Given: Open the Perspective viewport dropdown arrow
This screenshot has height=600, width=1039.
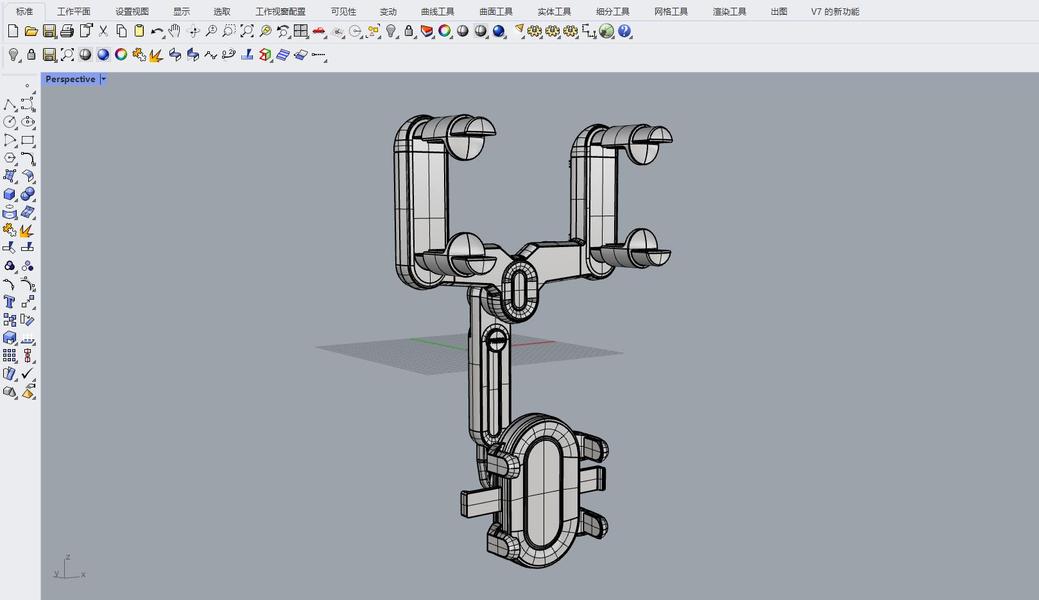Looking at the screenshot, I should coord(103,79).
